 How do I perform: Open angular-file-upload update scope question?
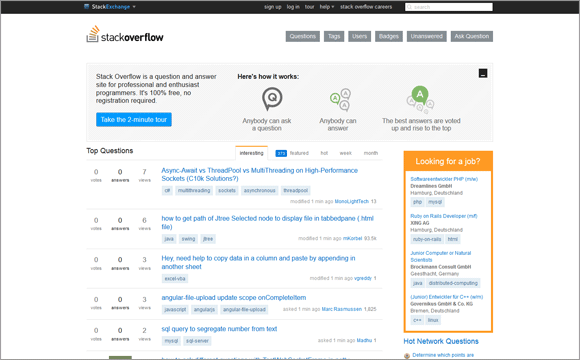[234, 297]
